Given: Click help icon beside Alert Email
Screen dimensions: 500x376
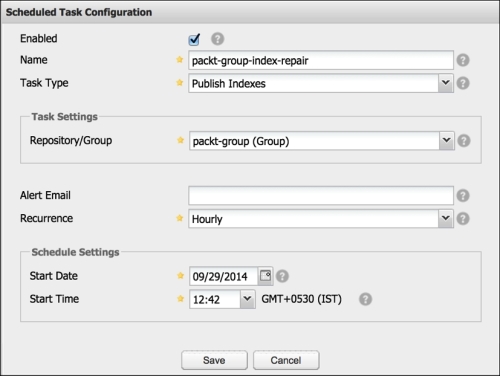Looking at the screenshot, I should pyautogui.click(x=463, y=196).
